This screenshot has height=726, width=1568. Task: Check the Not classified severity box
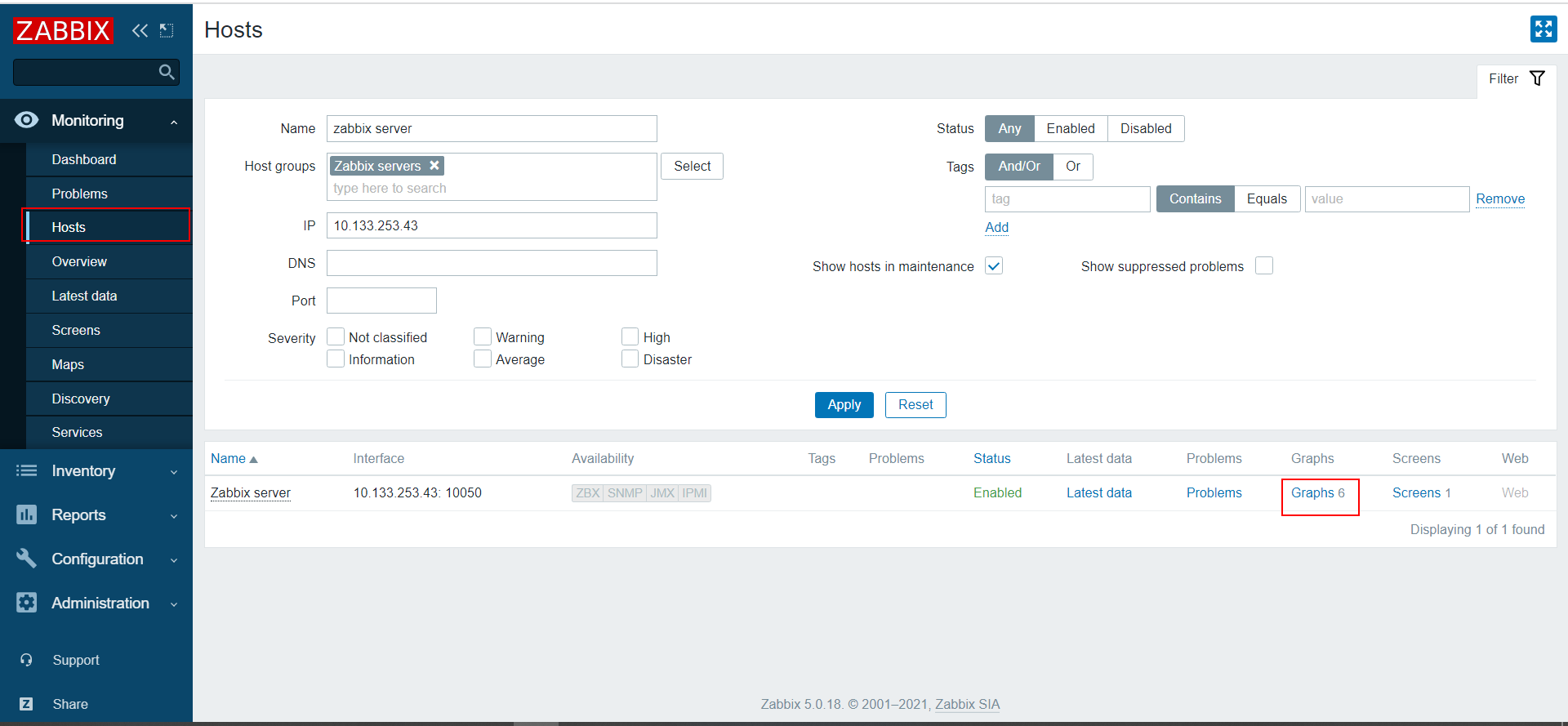[335, 336]
